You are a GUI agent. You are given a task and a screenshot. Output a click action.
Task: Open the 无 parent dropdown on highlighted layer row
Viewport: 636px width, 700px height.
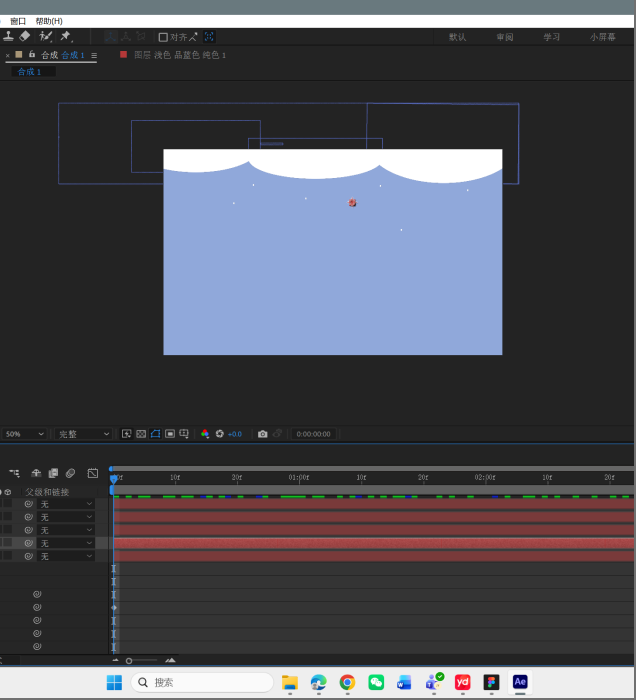(x=66, y=543)
